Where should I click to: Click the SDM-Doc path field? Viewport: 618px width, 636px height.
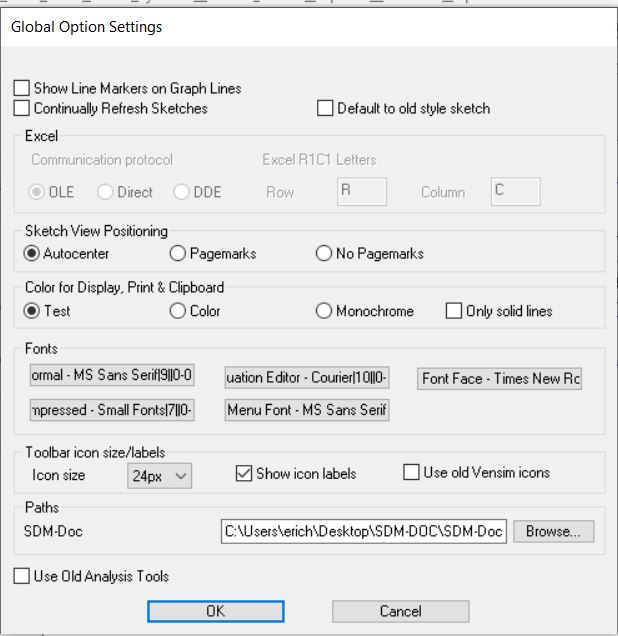(x=364, y=531)
